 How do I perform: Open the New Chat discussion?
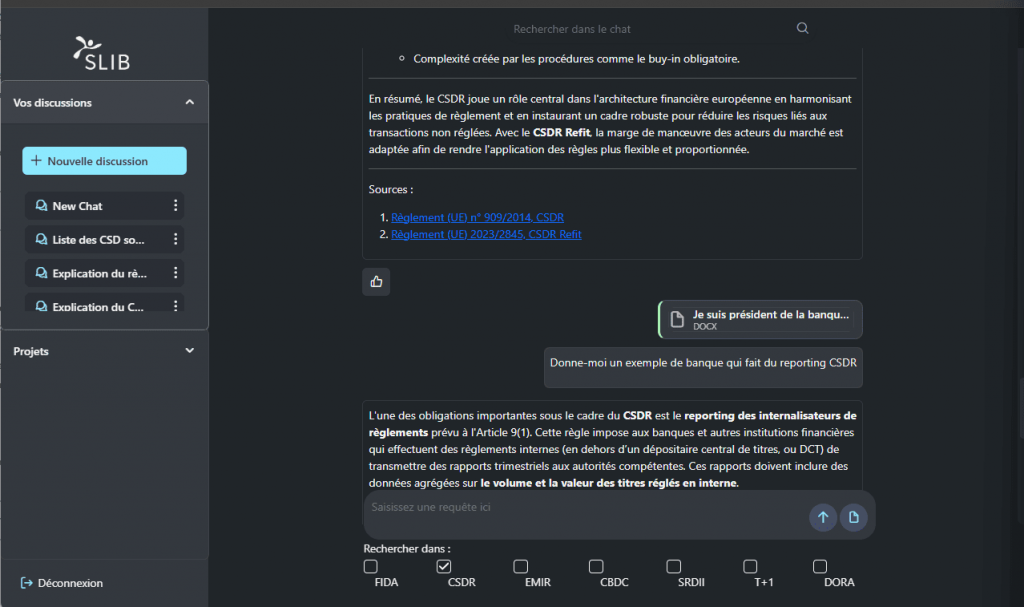78,206
